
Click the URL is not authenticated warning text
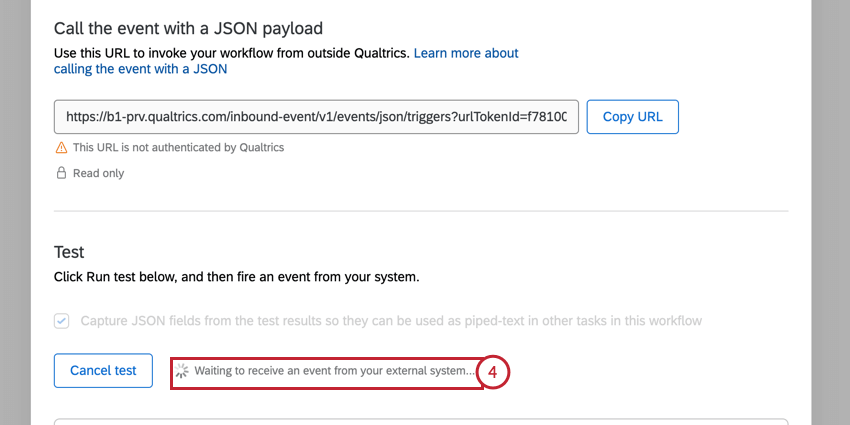point(178,147)
